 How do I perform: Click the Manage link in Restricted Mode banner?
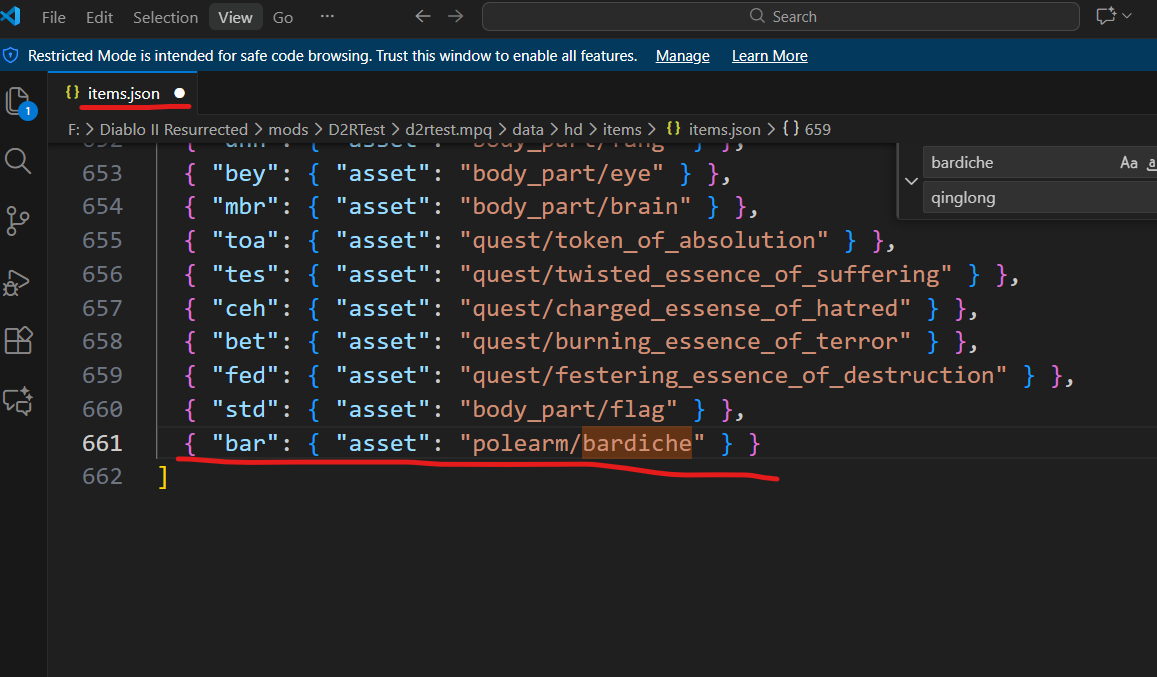point(682,56)
